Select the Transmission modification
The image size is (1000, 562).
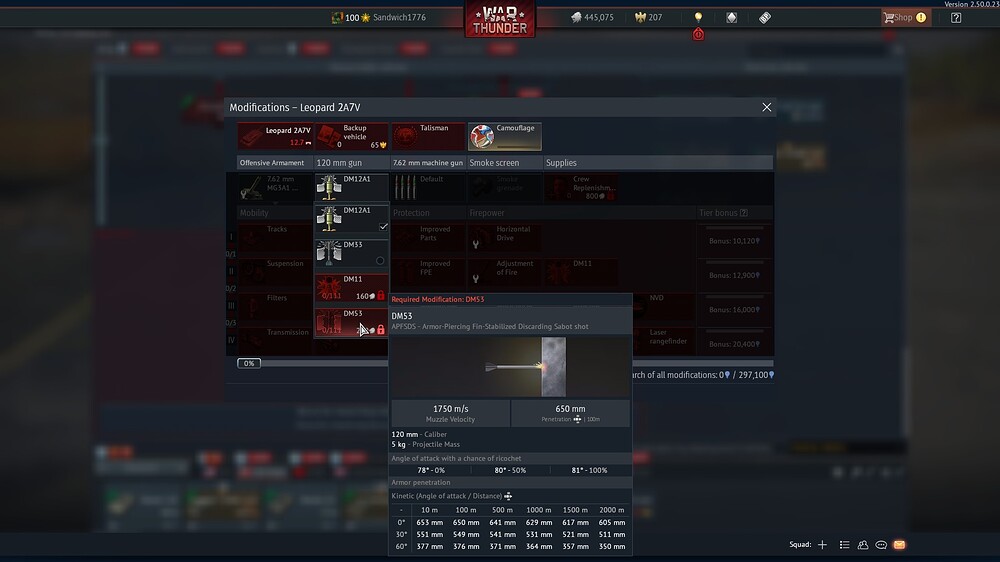(x=276, y=341)
